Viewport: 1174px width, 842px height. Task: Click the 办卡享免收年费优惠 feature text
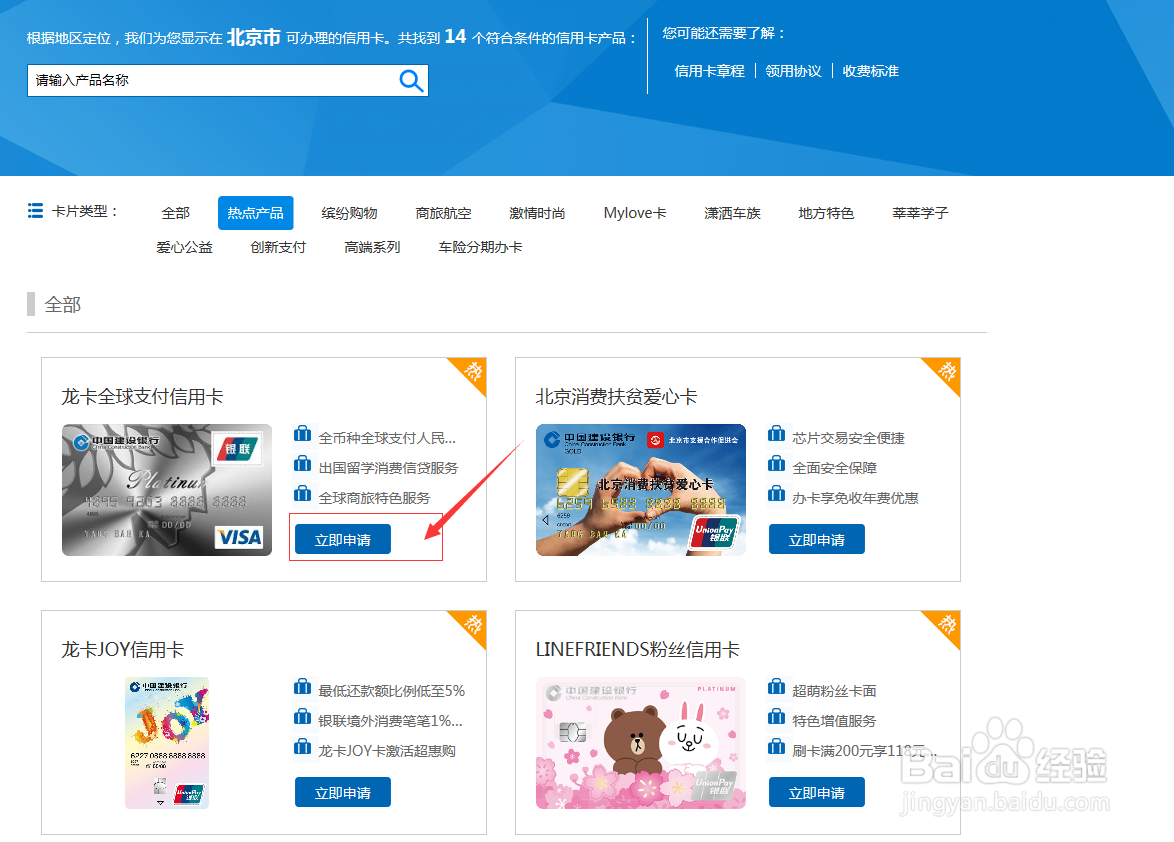click(855, 498)
